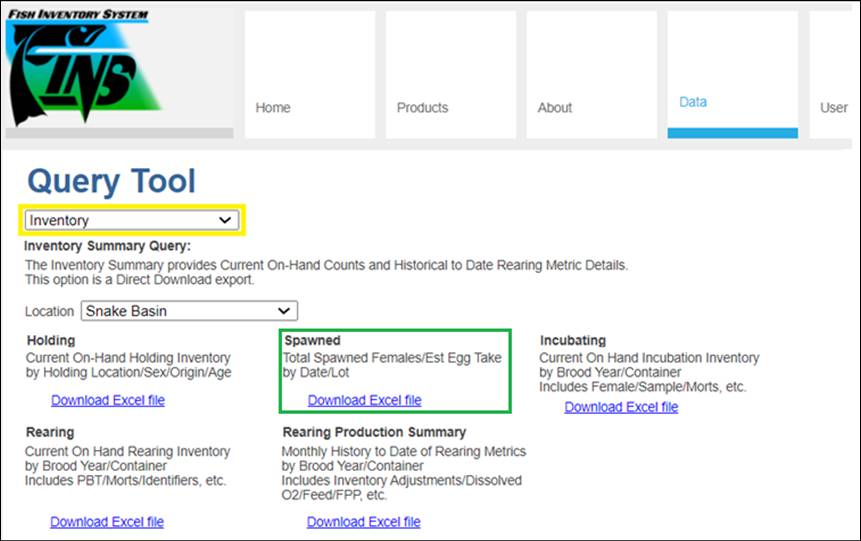Select the Spawned section title

tap(312, 341)
